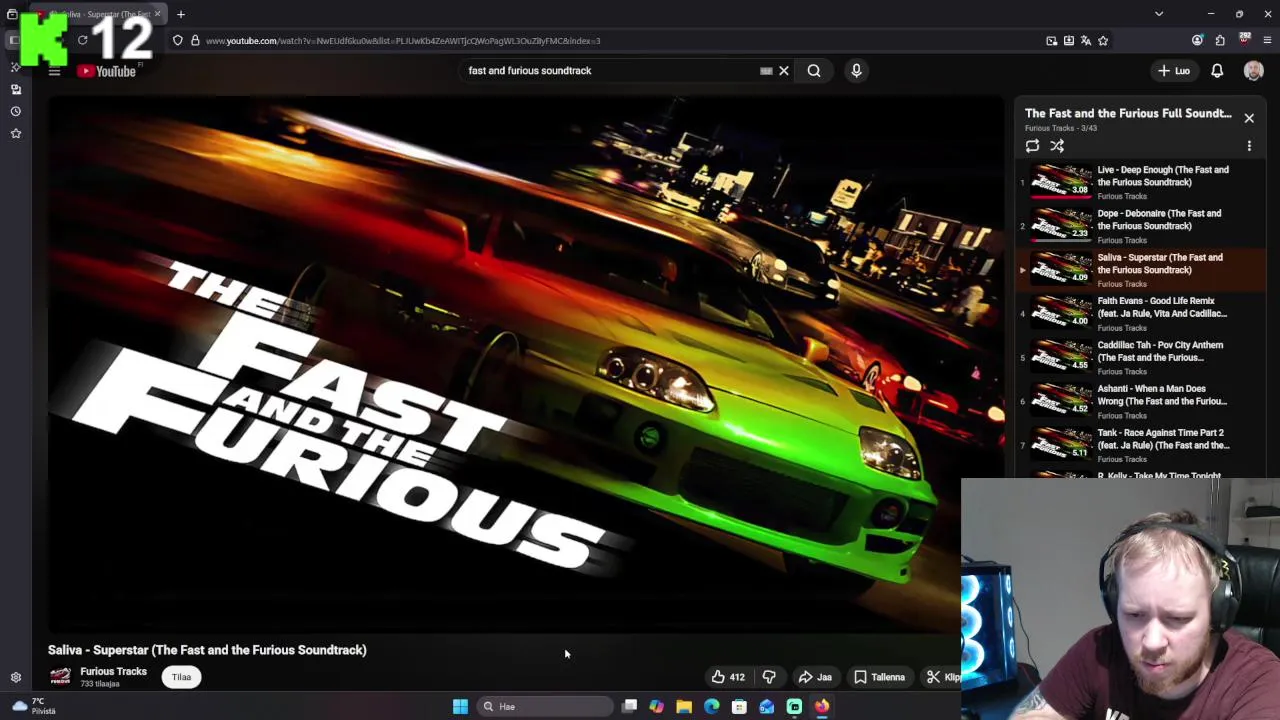This screenshot has height=720, width=1280.
Task: Open YouTube notifications bell
Action: click(1217, 71)
